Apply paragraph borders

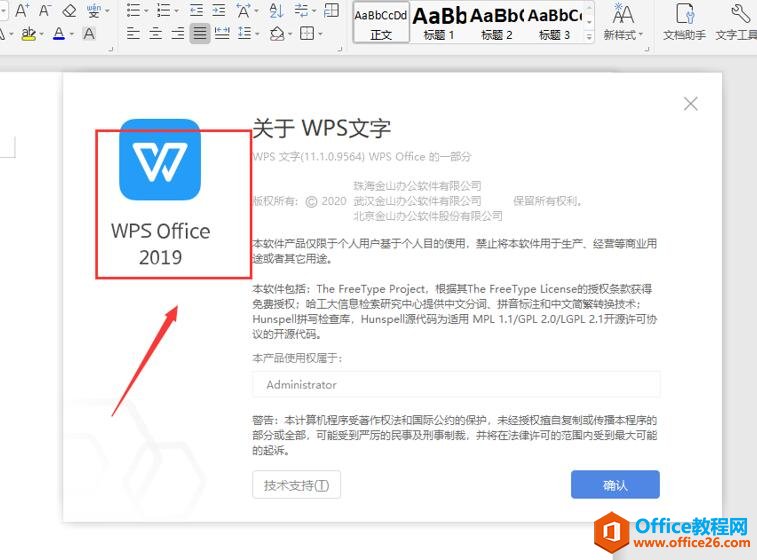[x=307, y=34]
